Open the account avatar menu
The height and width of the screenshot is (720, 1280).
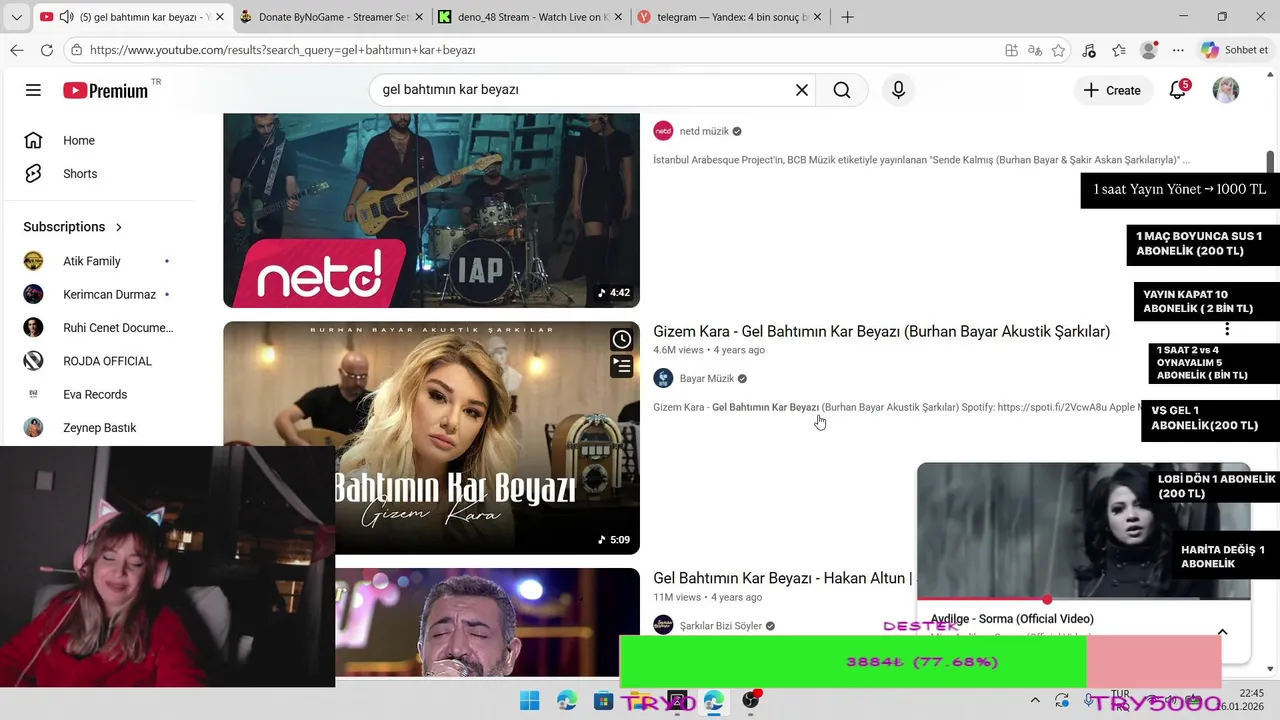[1226, 90]
